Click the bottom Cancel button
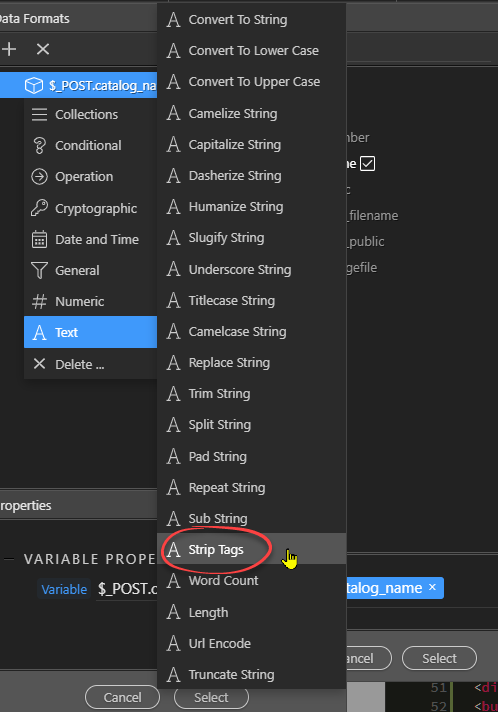 click(122, 697)
